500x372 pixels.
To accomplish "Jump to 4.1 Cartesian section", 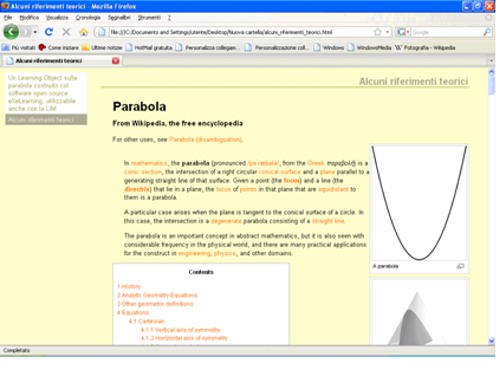I will point(146,321).
